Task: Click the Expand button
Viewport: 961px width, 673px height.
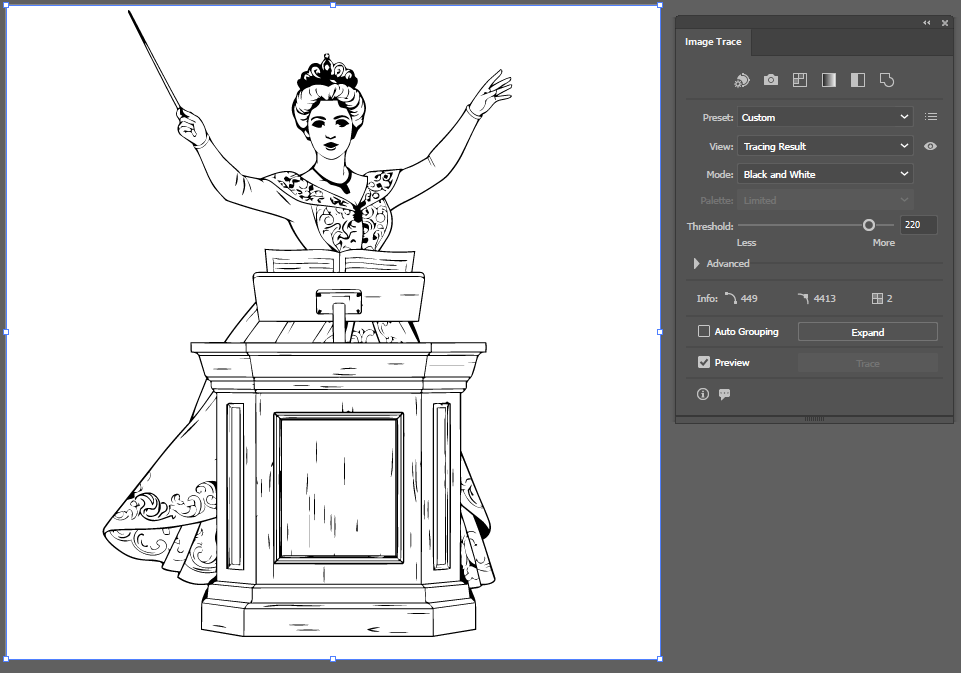Action: pos(867,332)
